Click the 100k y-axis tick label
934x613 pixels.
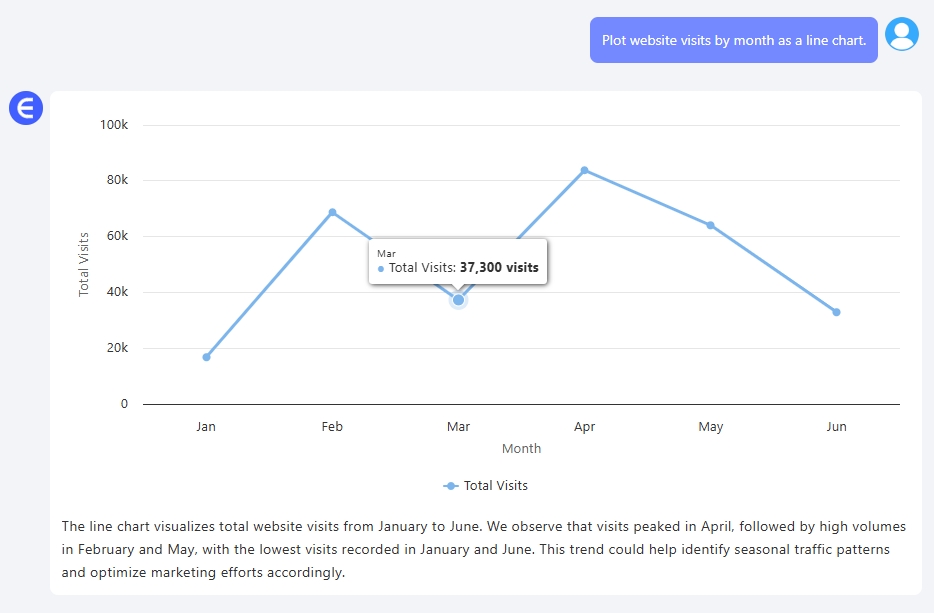coord(114,125)
